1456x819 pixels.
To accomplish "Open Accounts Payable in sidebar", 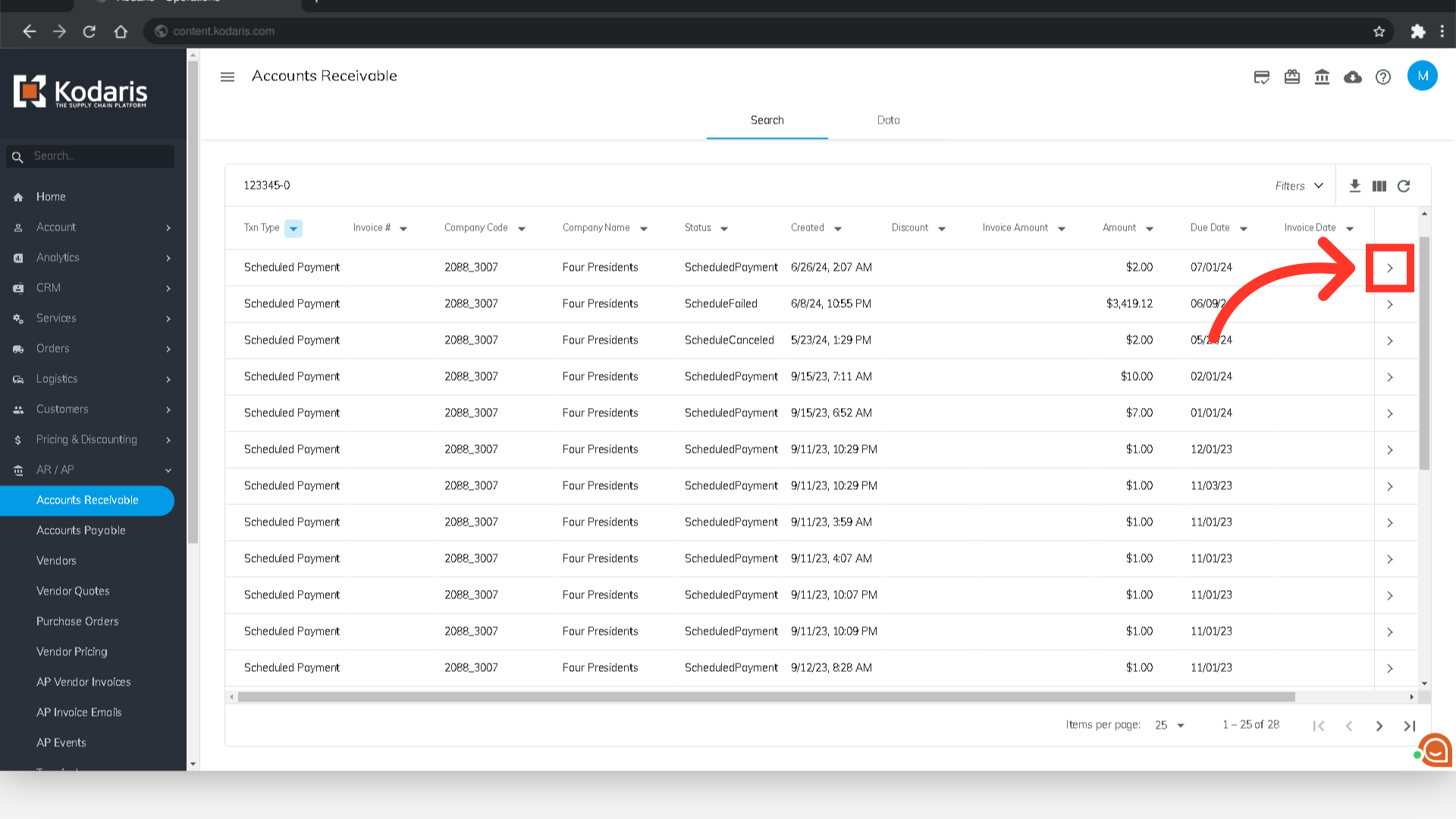I will coord(81,530).
